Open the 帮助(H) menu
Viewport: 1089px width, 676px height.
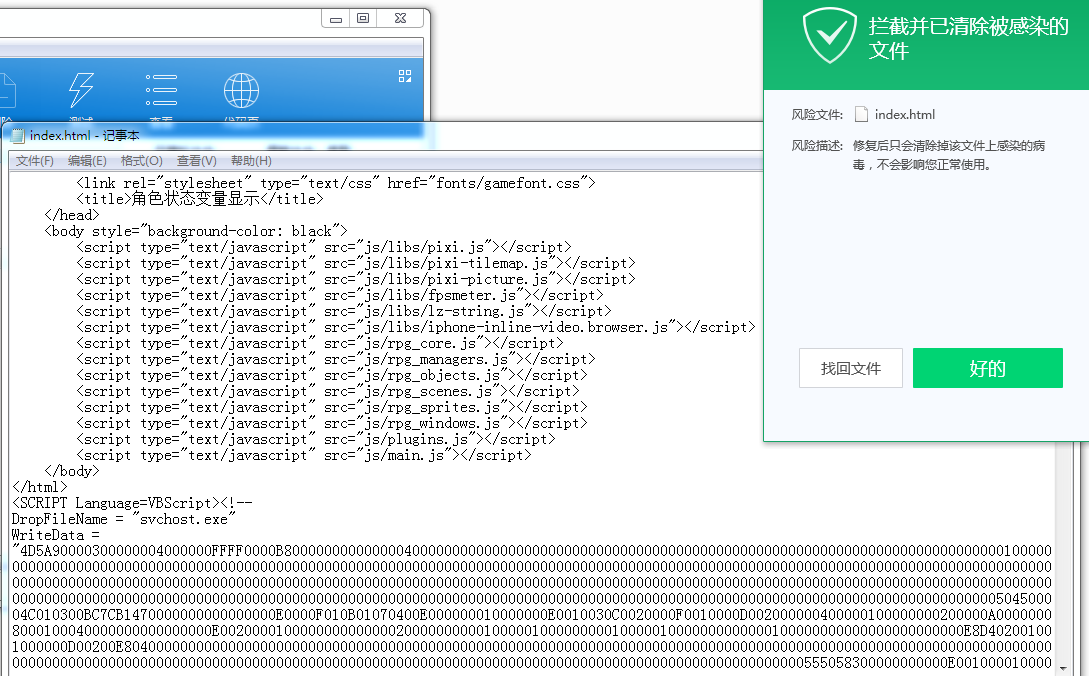point(251,161)
